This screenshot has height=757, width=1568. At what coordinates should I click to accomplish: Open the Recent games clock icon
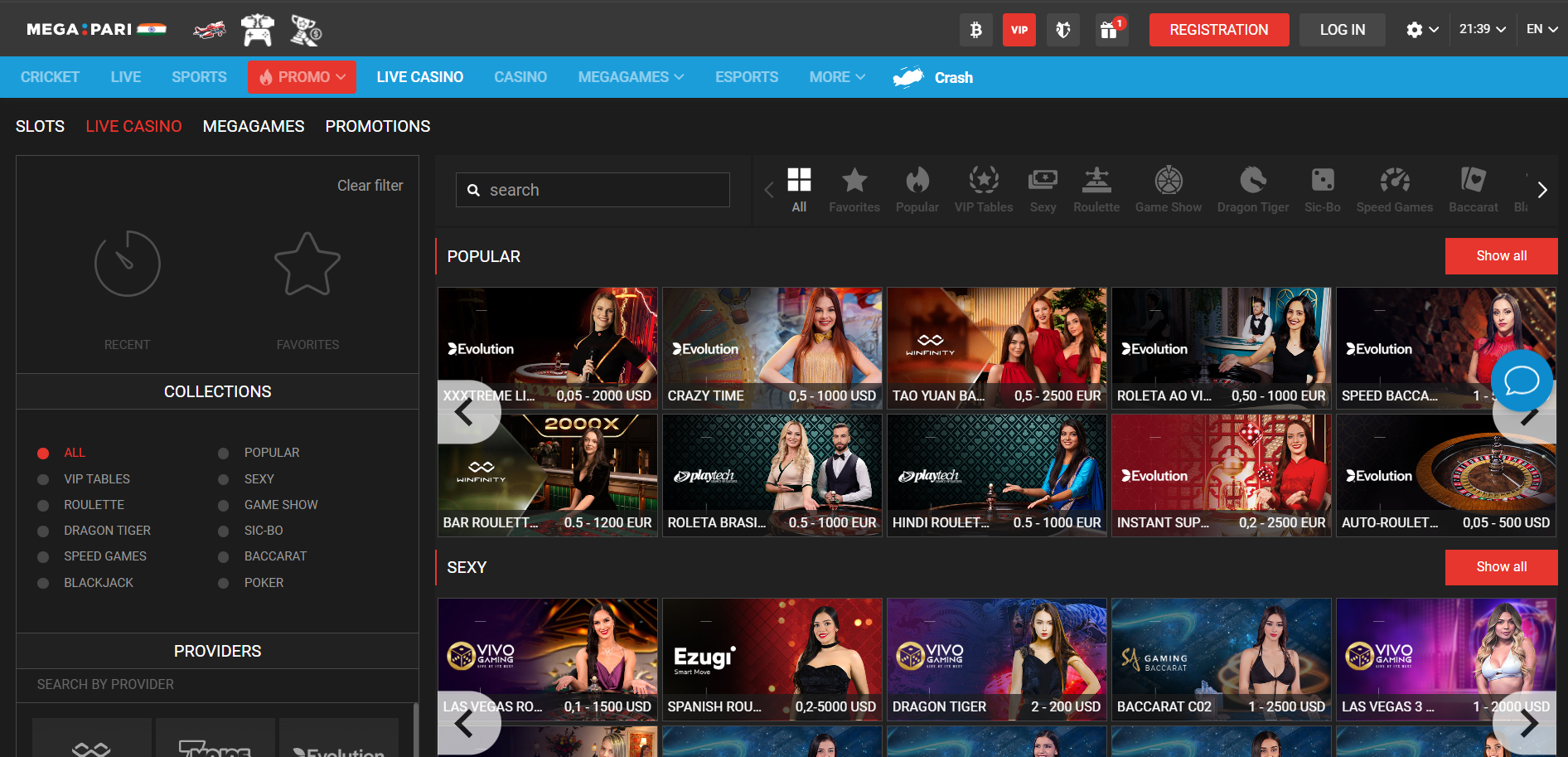(127, 264)
